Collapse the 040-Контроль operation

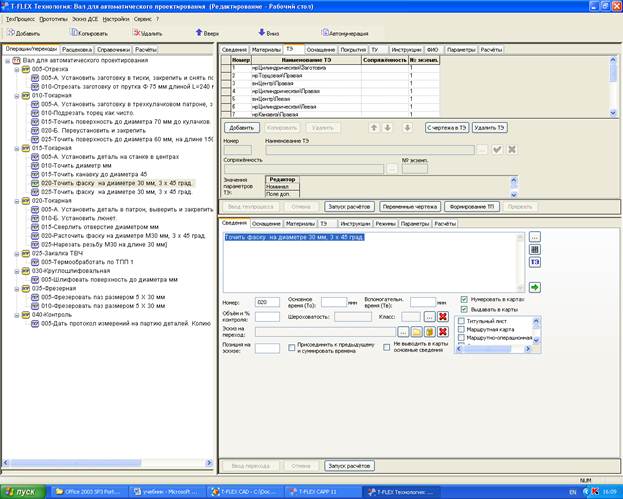(17, 315)
